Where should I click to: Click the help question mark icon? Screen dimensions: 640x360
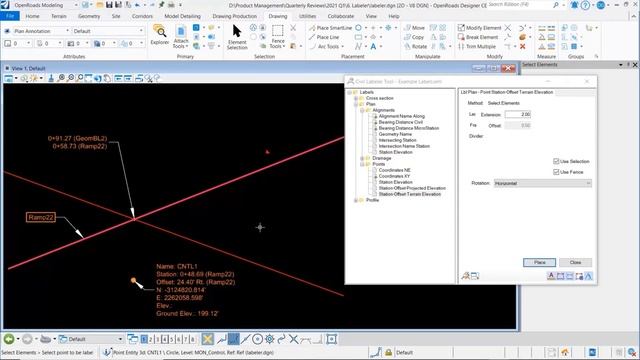click(585, 5)
